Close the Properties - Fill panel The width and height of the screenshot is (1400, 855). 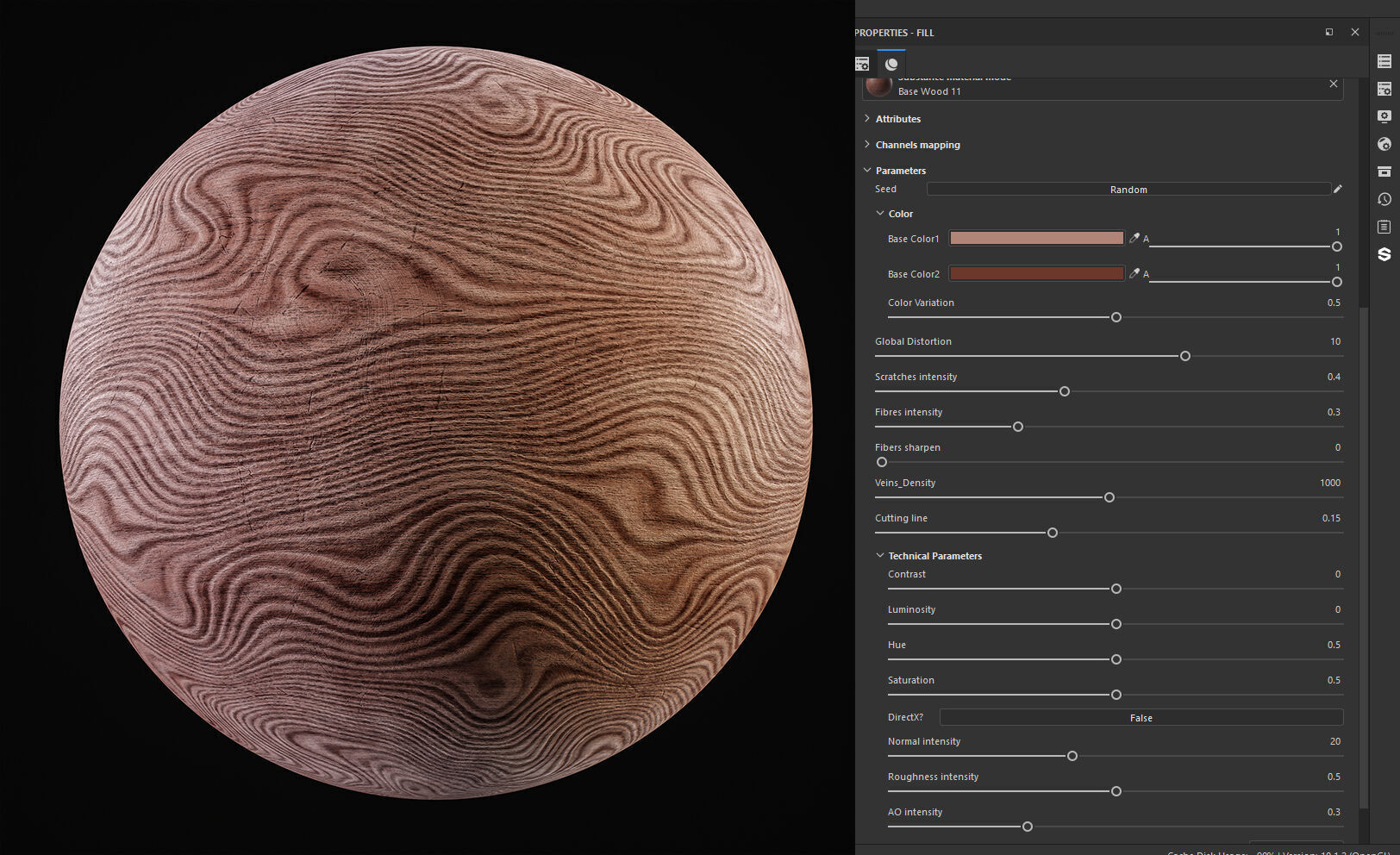pyautogui.click(x=1355, y=32)
